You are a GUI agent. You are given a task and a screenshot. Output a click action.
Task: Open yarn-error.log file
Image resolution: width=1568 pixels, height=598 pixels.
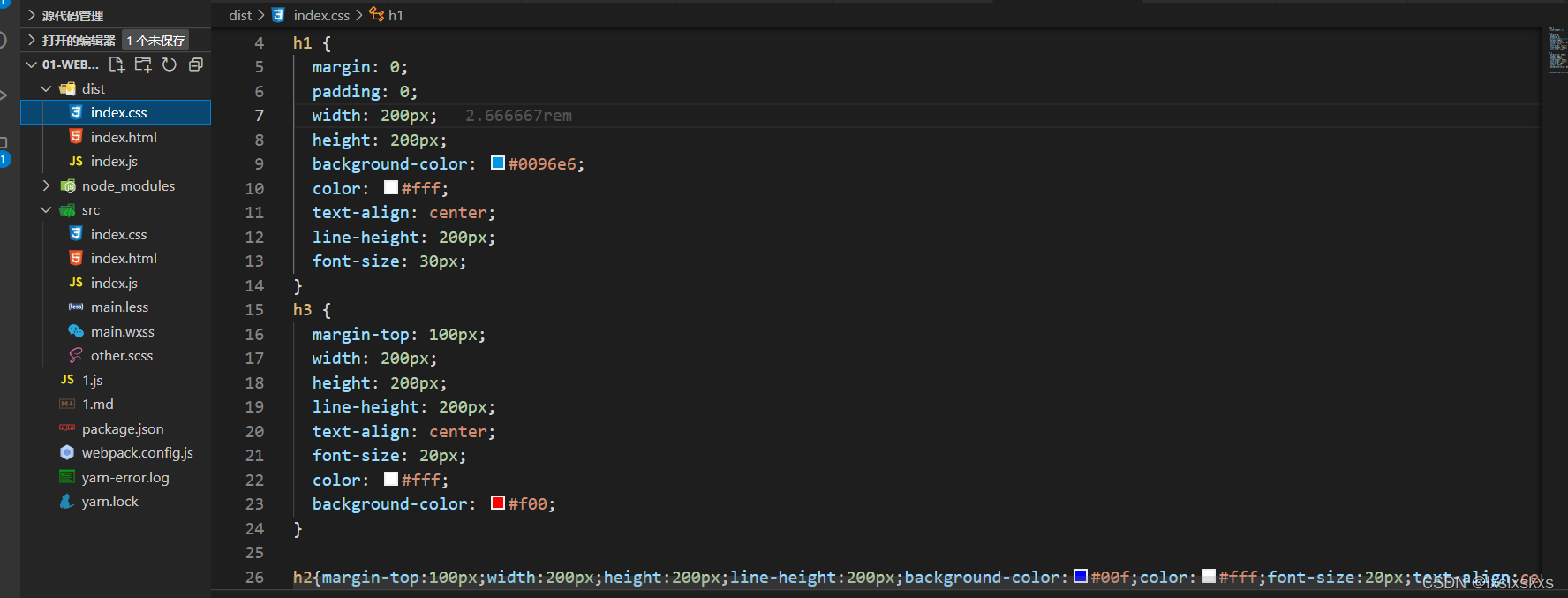point(116,477)
